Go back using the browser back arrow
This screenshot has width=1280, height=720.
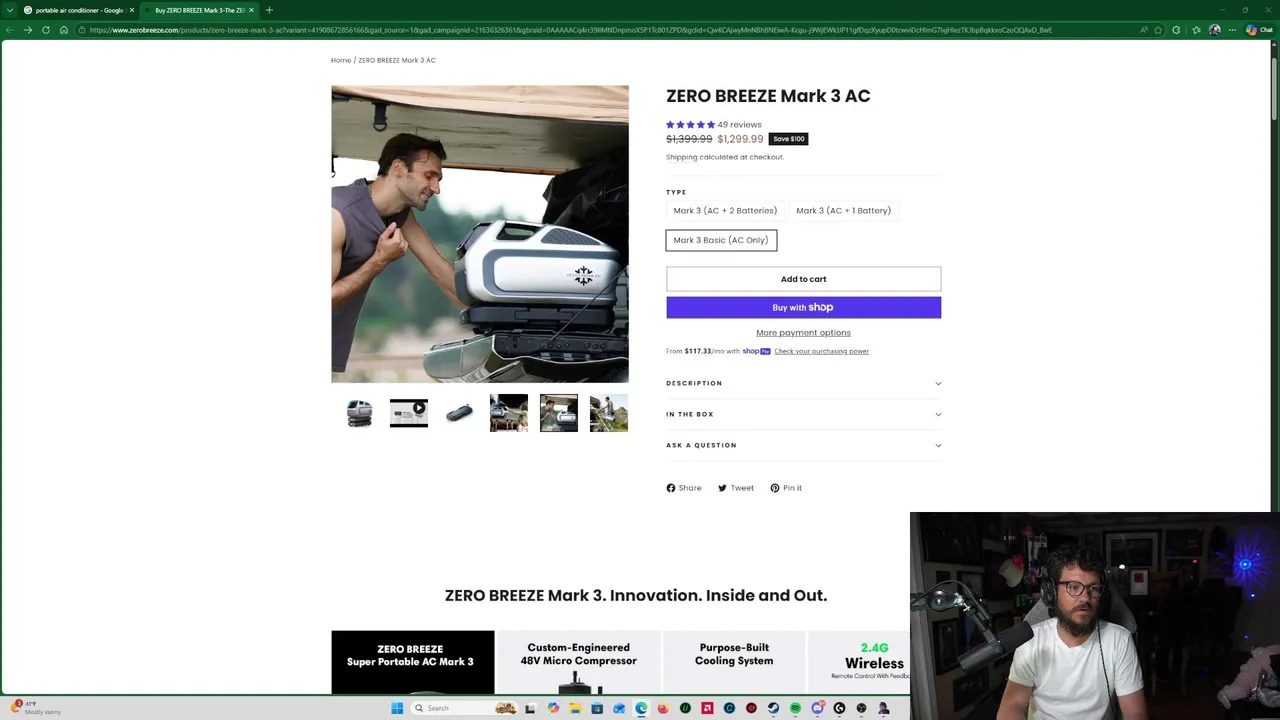(x=10, y=30)
